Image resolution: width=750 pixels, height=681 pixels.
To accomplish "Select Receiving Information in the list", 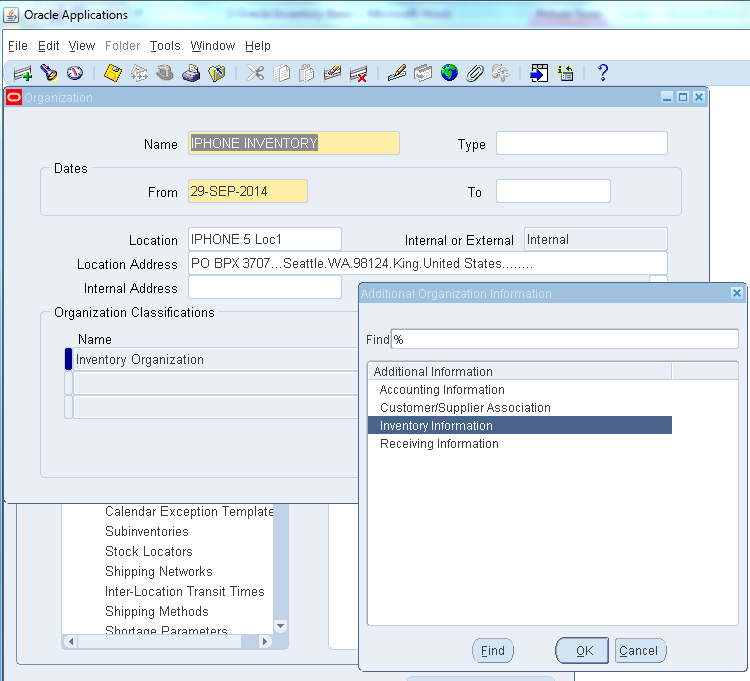I will pos(519,443).
